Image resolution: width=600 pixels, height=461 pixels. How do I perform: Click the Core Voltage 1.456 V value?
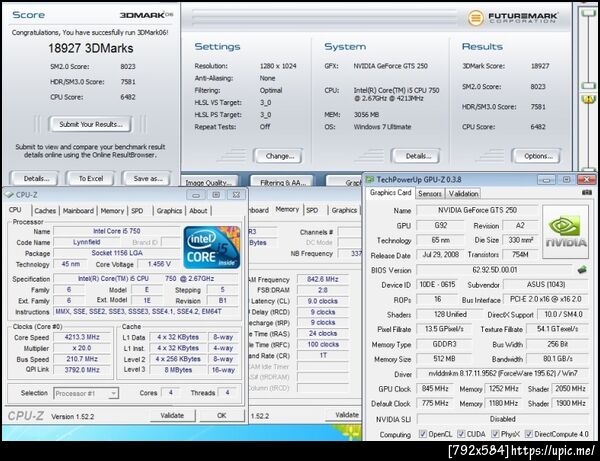pos(159,264)
